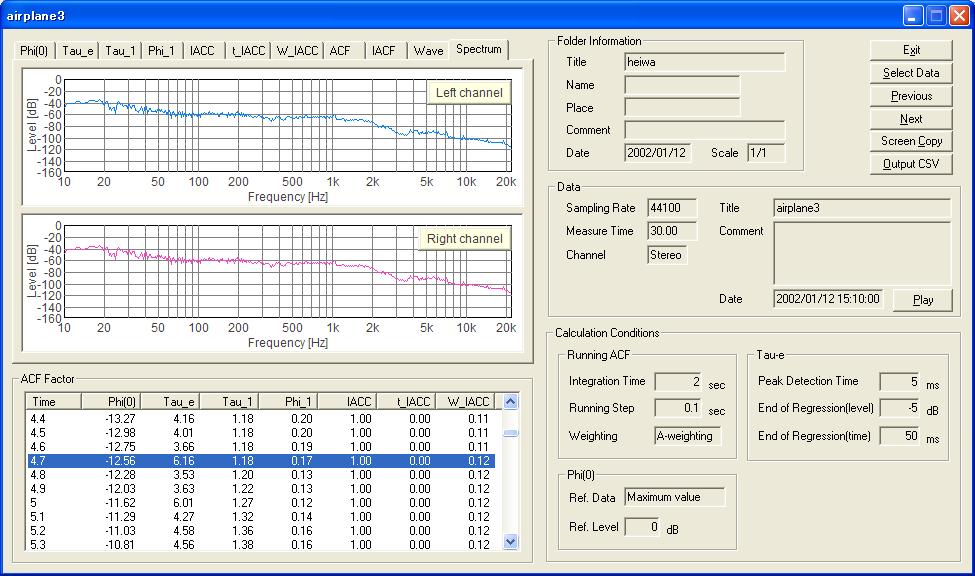Click the Screen Copy button
This screenshot has width=975, height=576.
coord(911,141)
